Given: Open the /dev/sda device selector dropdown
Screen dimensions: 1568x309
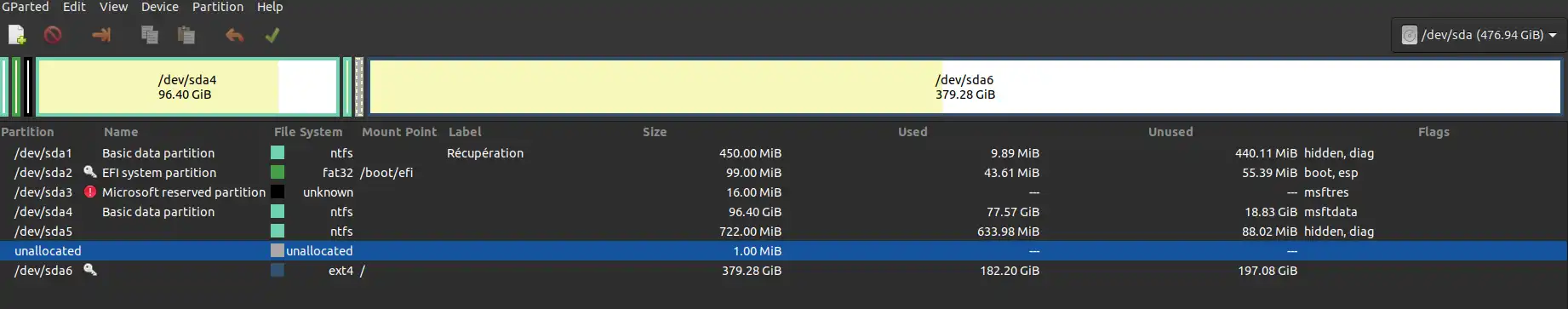Looking at the screenshot, I should tap(1479, 35).
